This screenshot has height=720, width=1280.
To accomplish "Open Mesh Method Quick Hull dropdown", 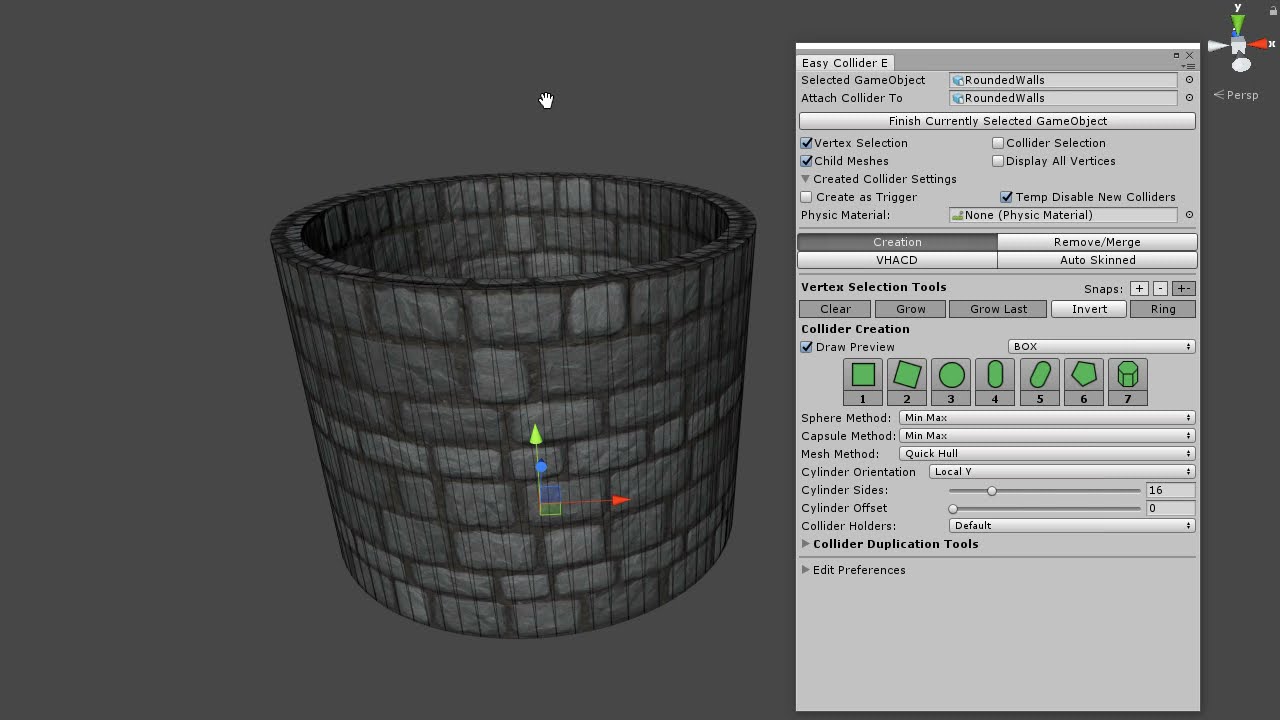I will click(1047, 454).
